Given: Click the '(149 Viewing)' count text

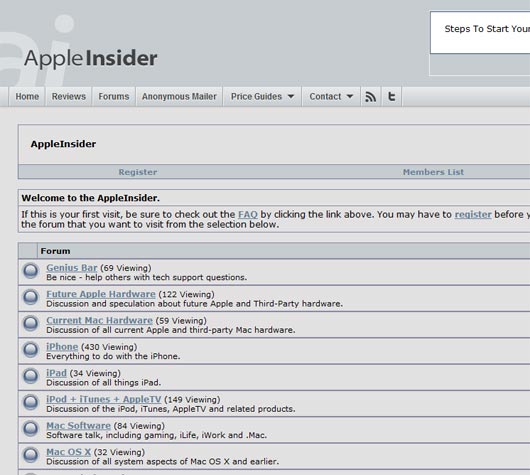Looking at the screenshot, I should point(192,400).
